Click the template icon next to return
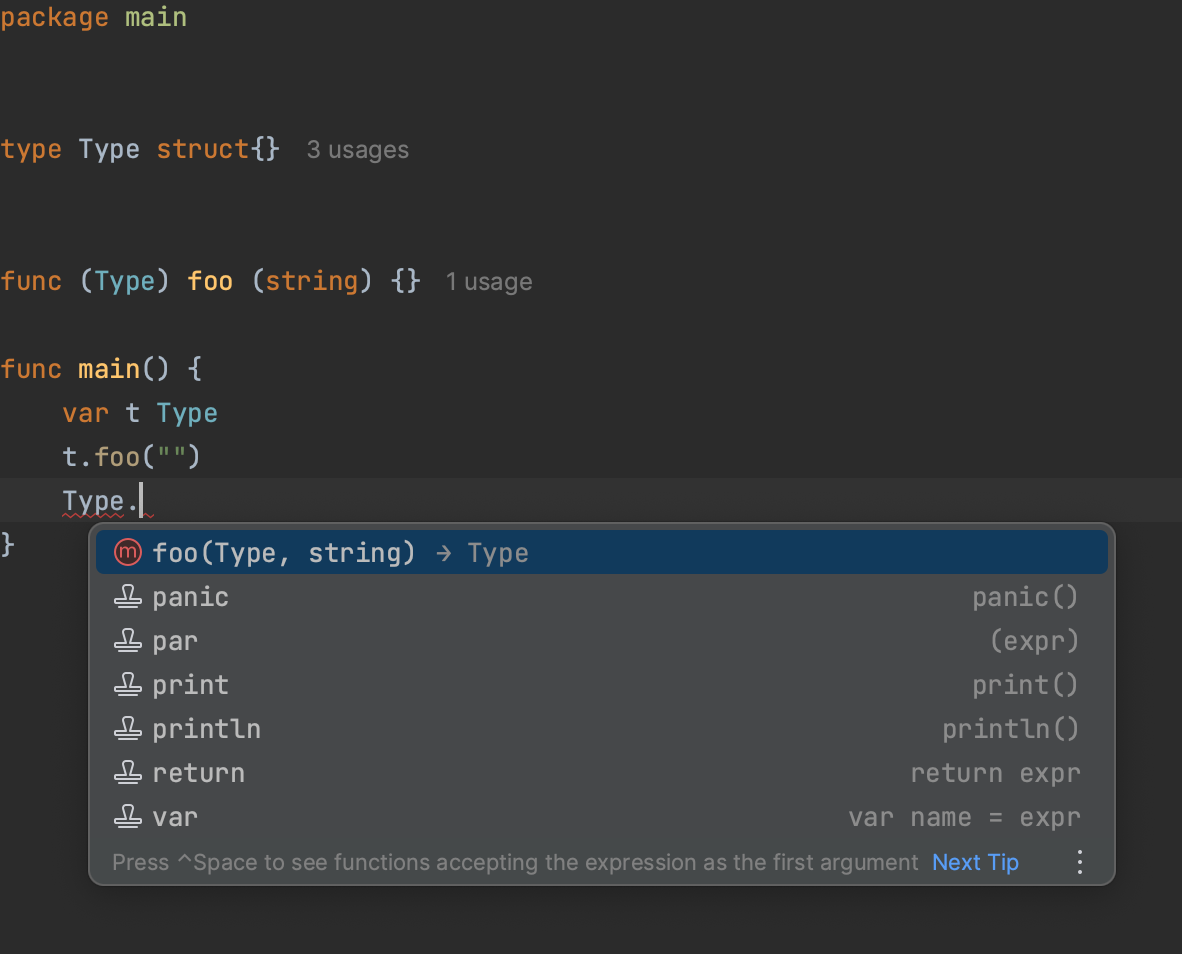 click(128, 773)
